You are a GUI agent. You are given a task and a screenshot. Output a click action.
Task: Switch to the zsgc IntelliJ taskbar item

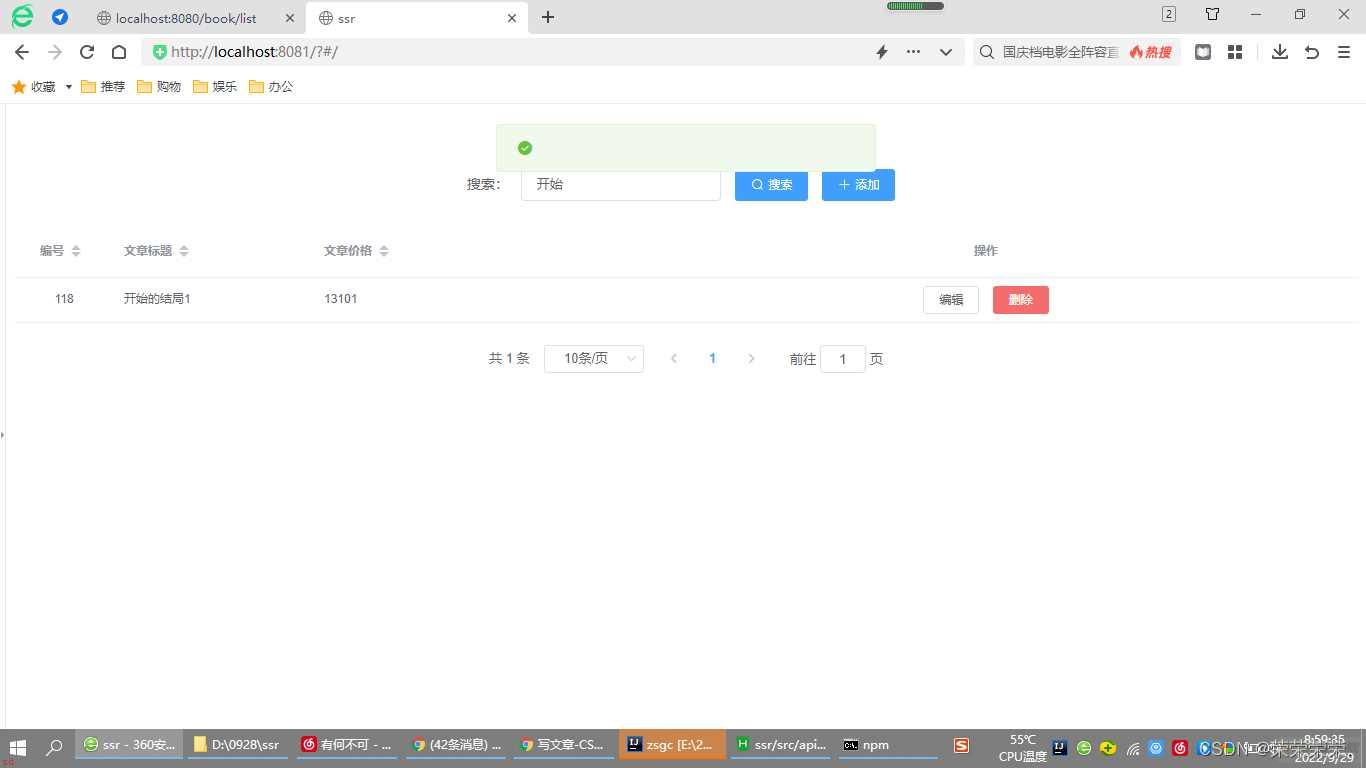[672, 745]
